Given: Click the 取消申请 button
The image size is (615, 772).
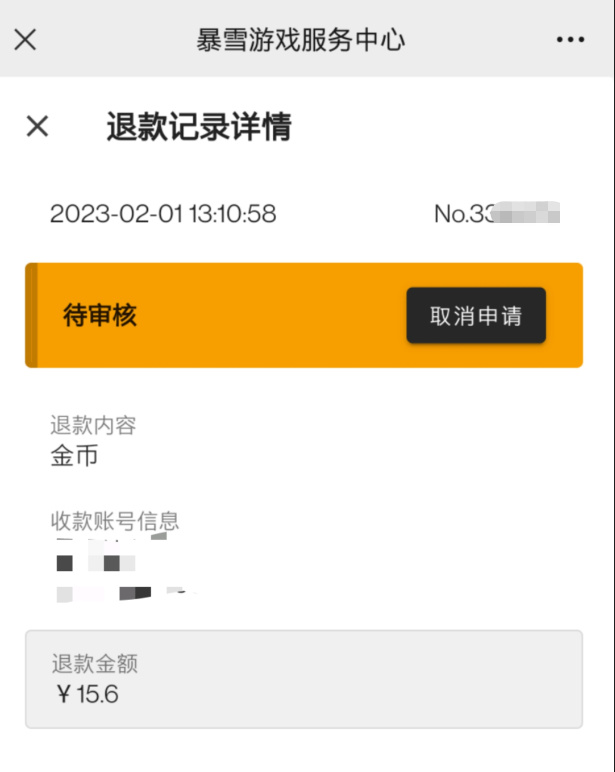Looking at the screenshot, I should click(x=476, y=315).
